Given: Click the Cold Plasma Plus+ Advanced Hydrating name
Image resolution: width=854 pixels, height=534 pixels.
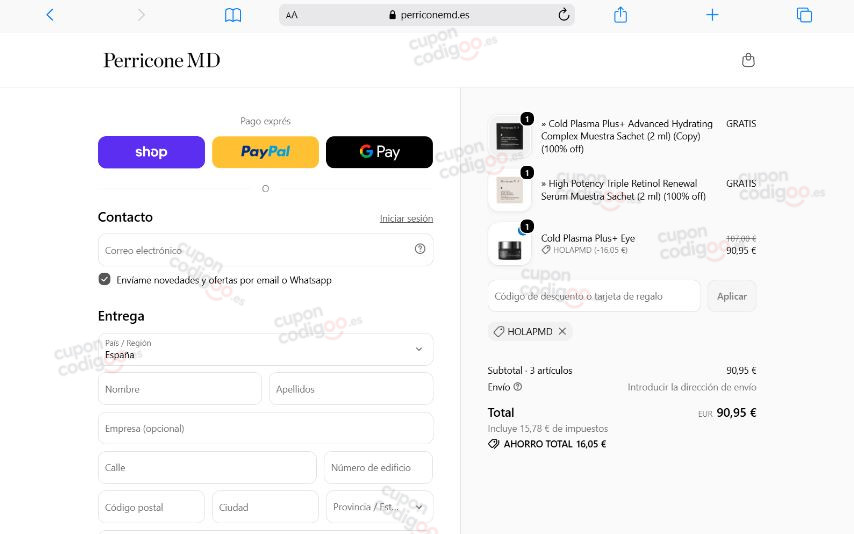Looking at the screenshot, I should coord(626,136).
